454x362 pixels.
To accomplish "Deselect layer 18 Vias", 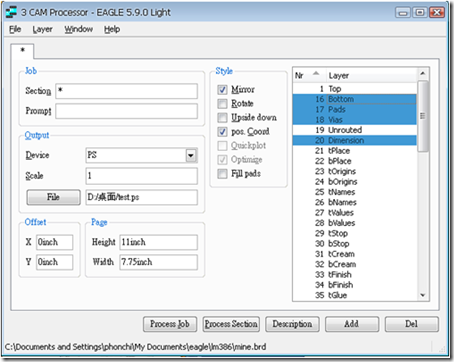I will pyautogui.click(x=355, y=120).
